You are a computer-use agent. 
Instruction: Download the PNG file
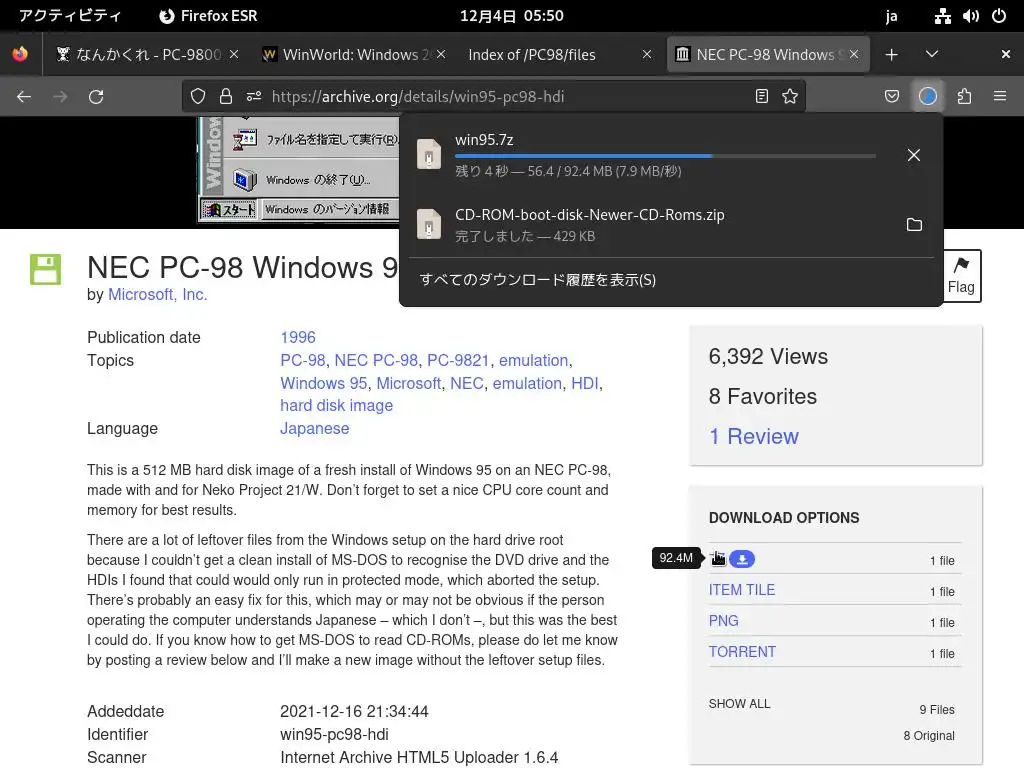(724, 620)
